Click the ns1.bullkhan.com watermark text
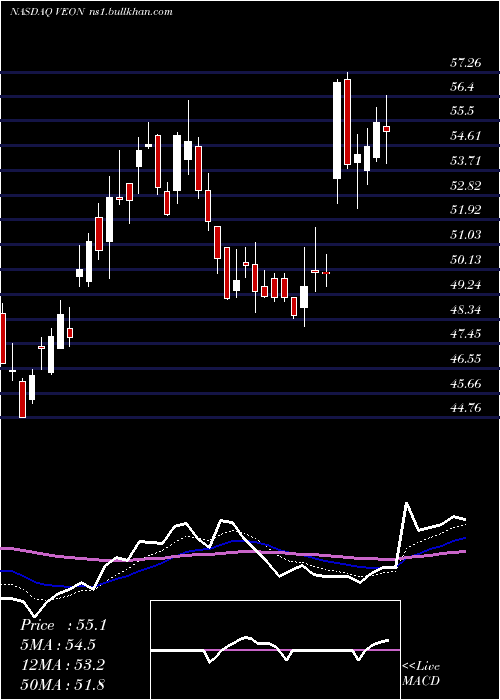 (129, 12)
